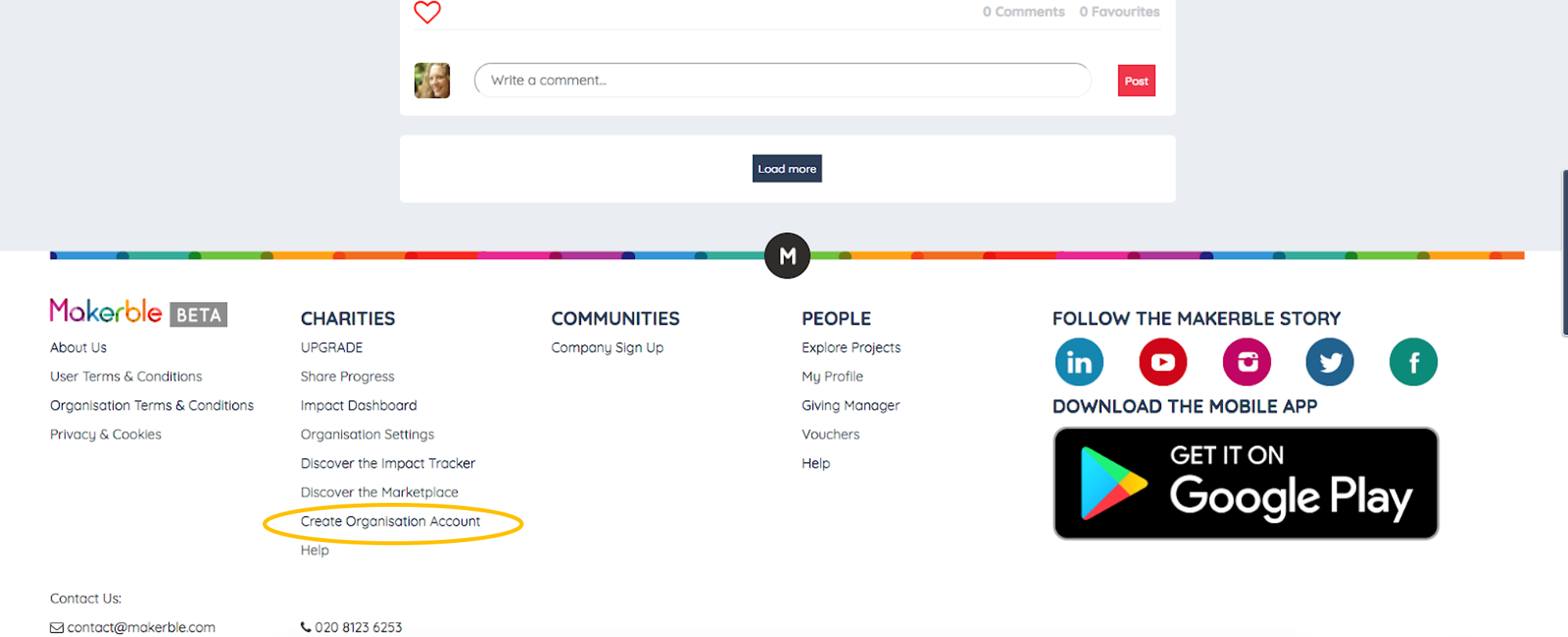
Task: Open the LinkedIn social icon
Action: coord(1079,362)
